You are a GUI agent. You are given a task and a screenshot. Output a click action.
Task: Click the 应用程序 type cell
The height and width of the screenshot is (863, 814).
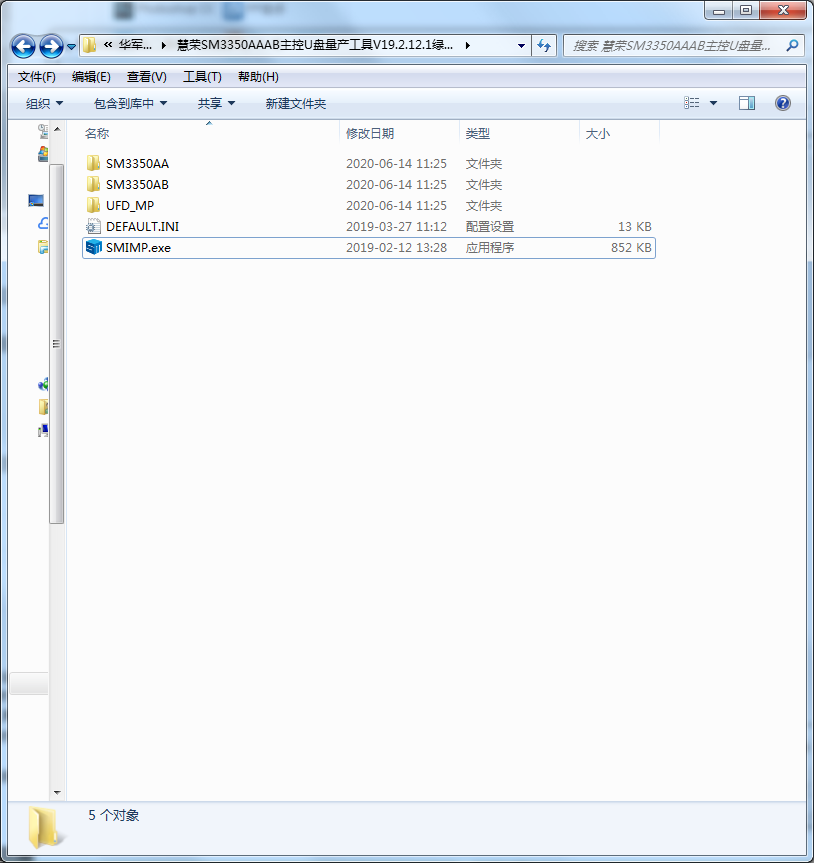(x=490, y=248)
